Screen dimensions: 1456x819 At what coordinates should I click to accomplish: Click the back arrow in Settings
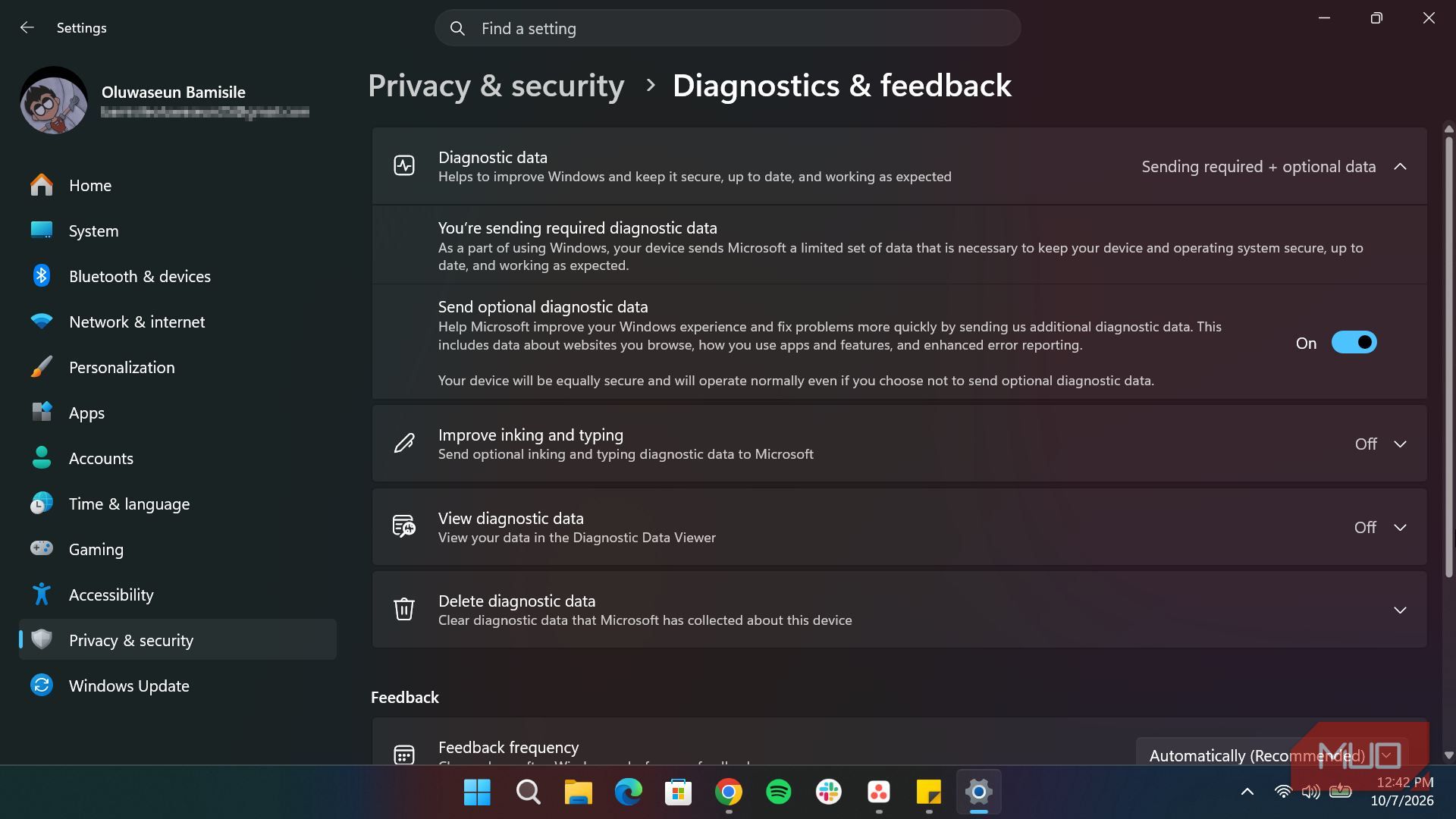27,27
